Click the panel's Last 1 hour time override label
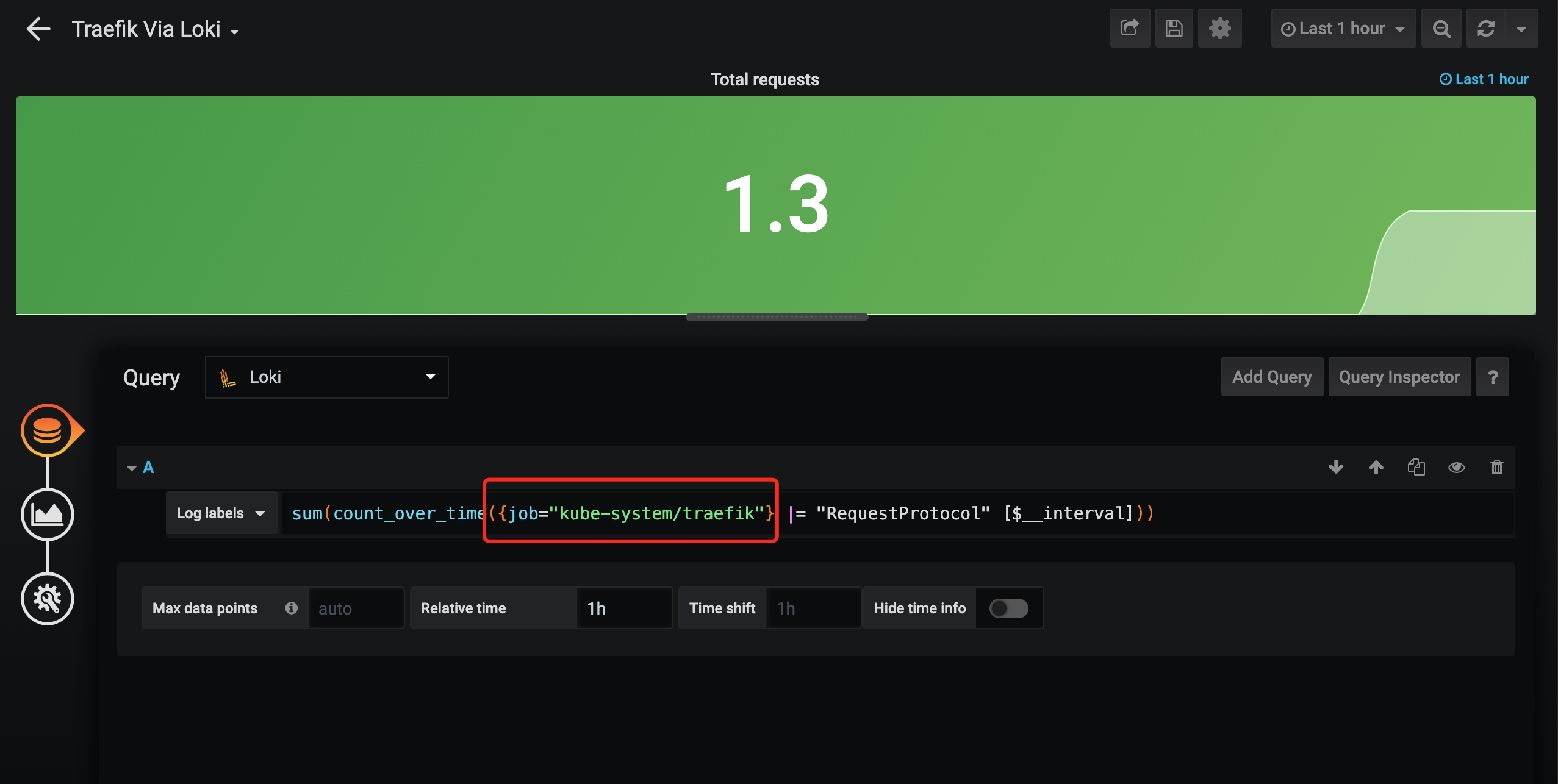The image size is (1558, 784). pyautogui.click(x=1484, y=79)
